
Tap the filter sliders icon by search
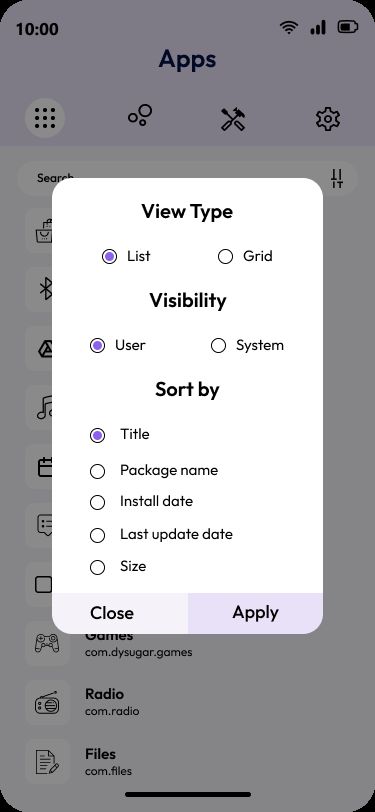(337, 179)
